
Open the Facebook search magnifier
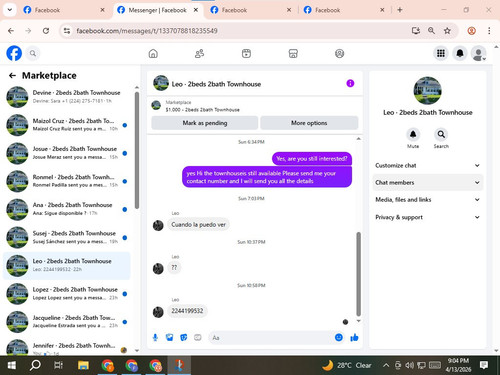click(x=33, y=53)
